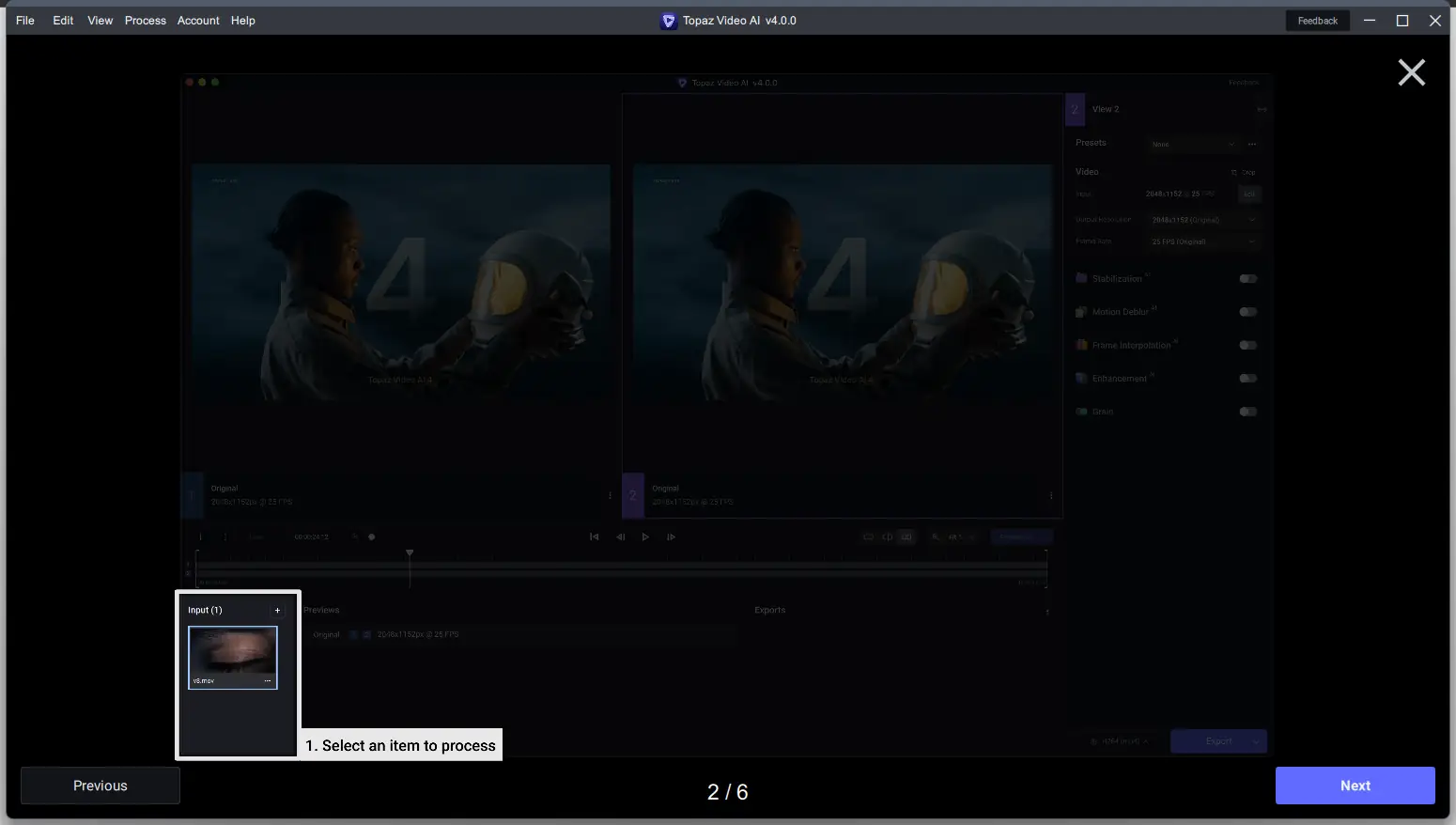
Task: Expand the Export button dropdown arrow
Action: coord(1256,741)
